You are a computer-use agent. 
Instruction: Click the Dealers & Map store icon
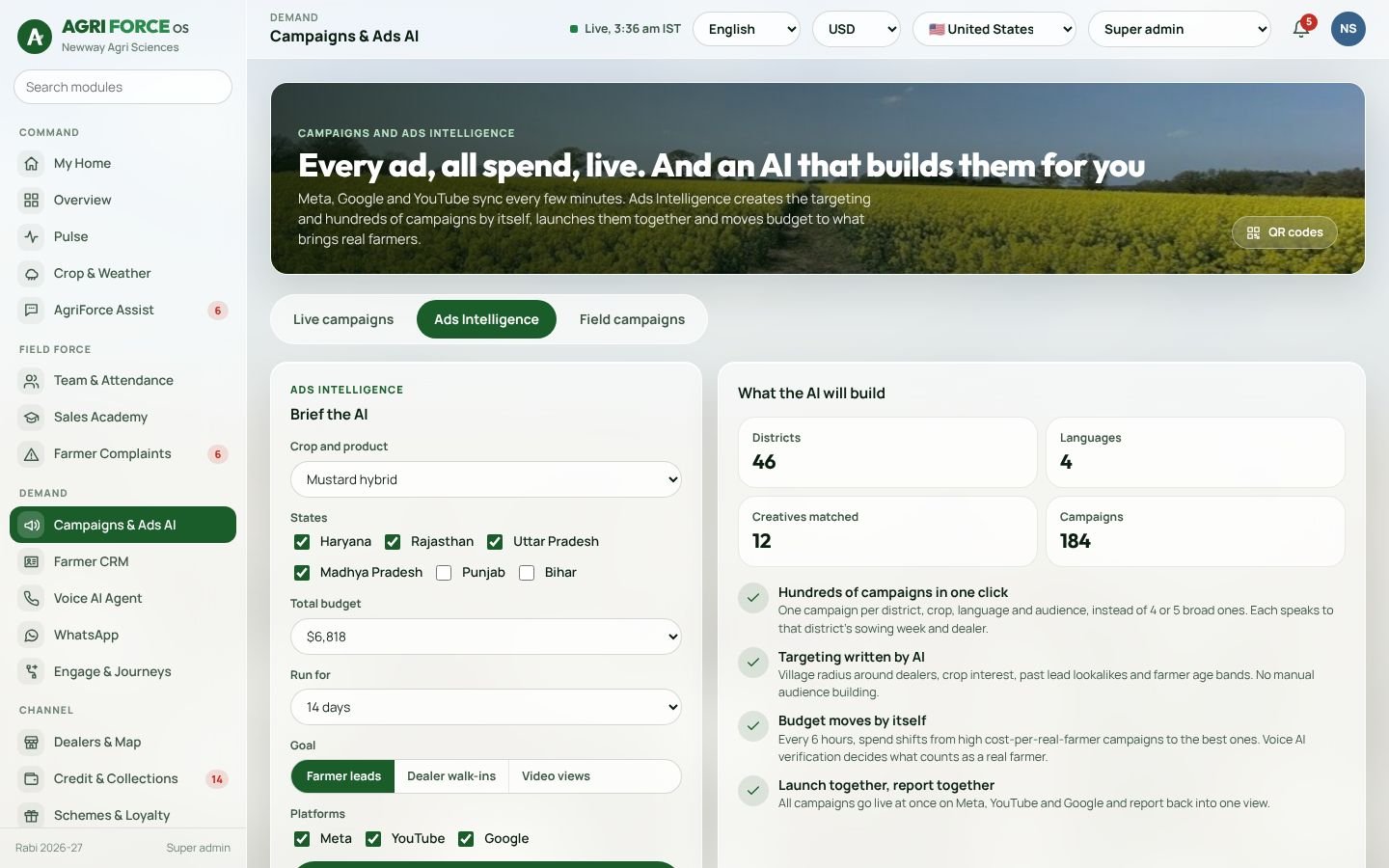click(x=32, y=743)
